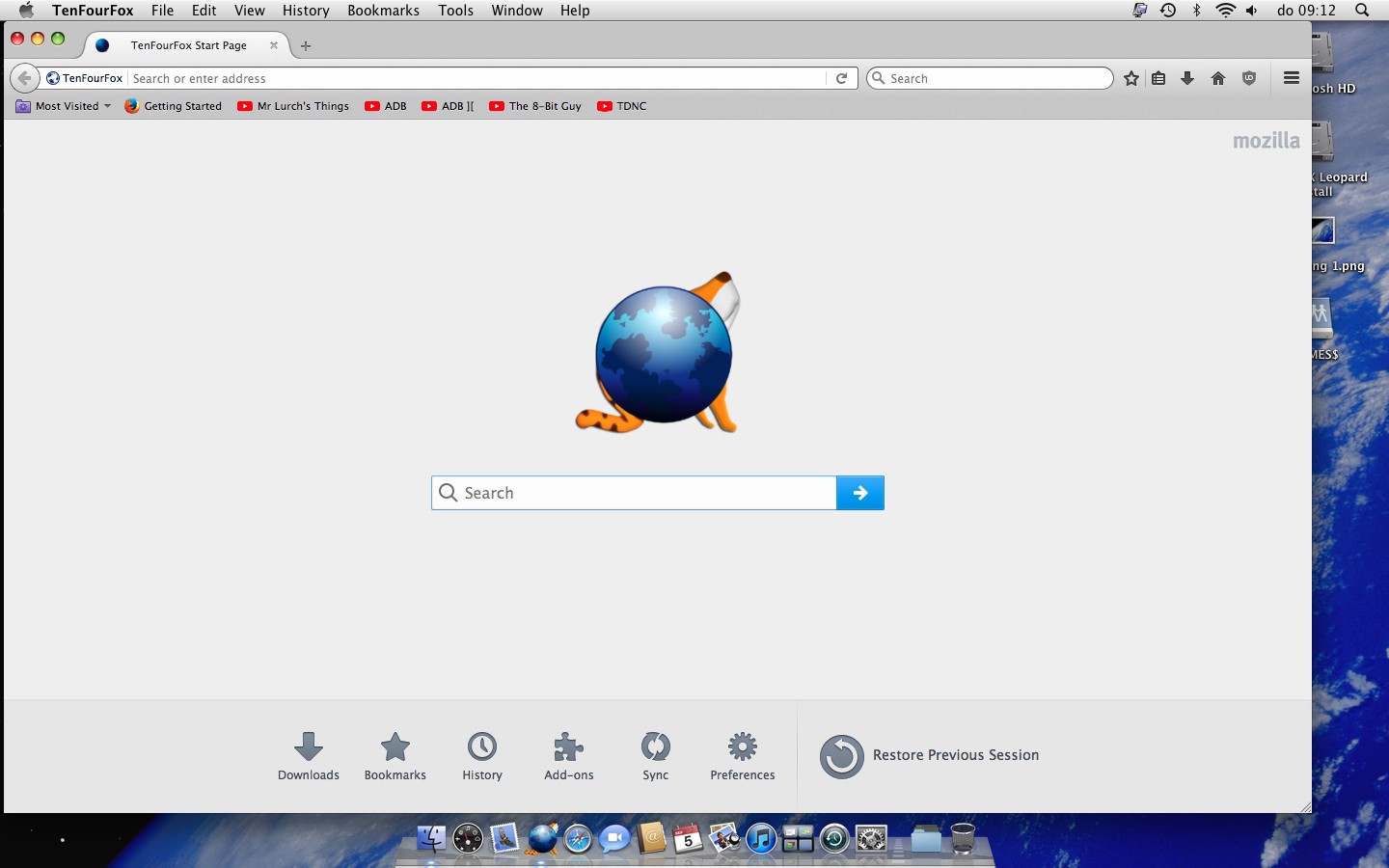Viewport: 1389px width, 868px height.
Task: Submit search with blue arrow button
Action: tap(859, 493)
